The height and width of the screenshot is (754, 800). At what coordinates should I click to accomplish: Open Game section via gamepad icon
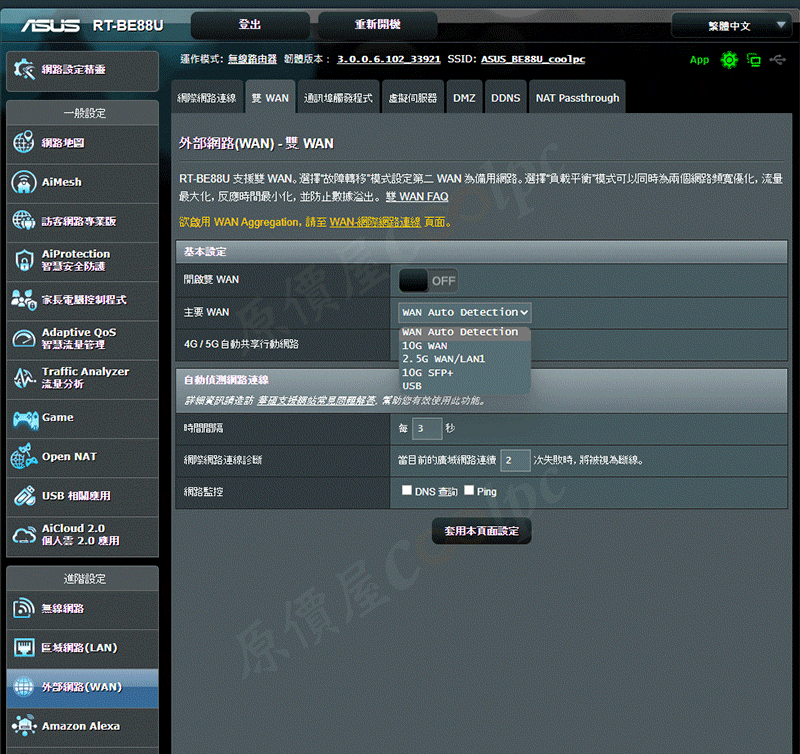coord(25,418)
